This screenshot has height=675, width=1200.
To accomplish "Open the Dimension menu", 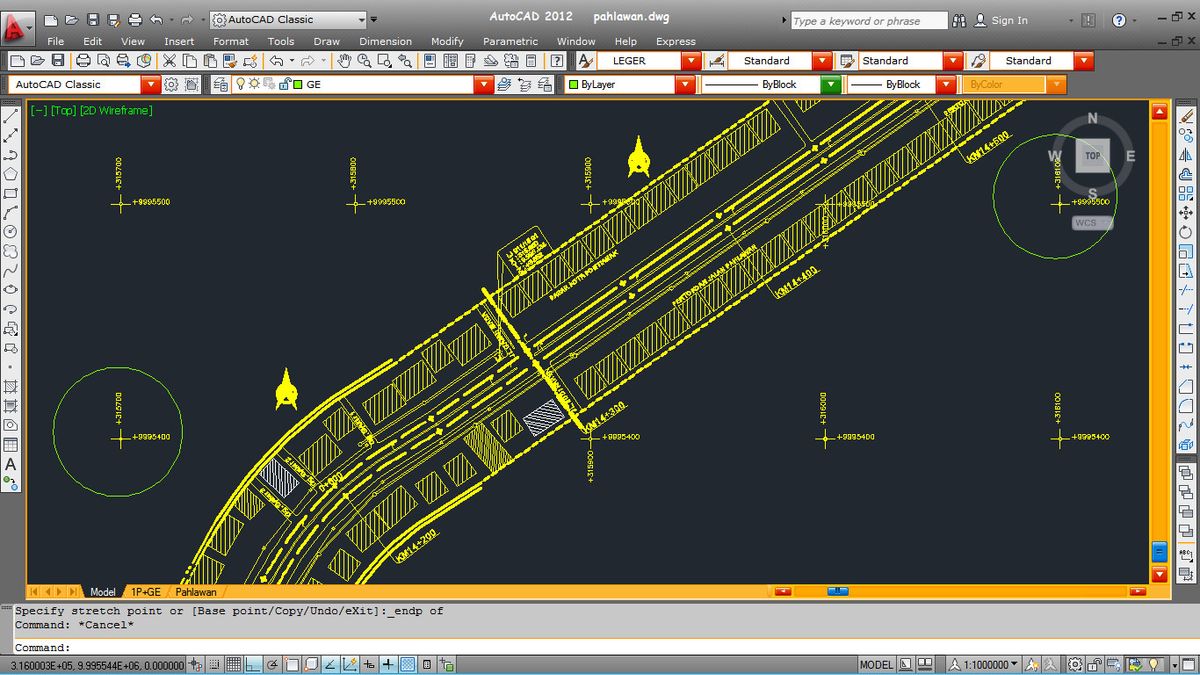I will (x=385, y=41).
